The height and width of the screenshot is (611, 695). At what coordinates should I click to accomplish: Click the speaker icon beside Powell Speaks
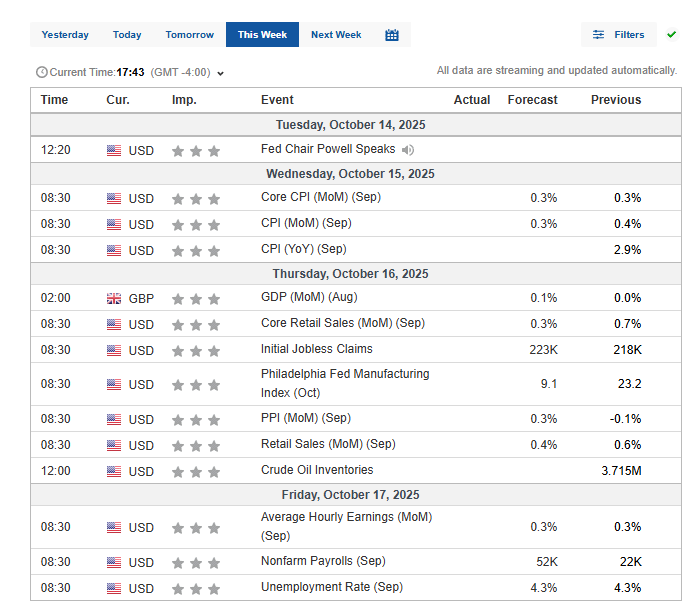[408, 150]
